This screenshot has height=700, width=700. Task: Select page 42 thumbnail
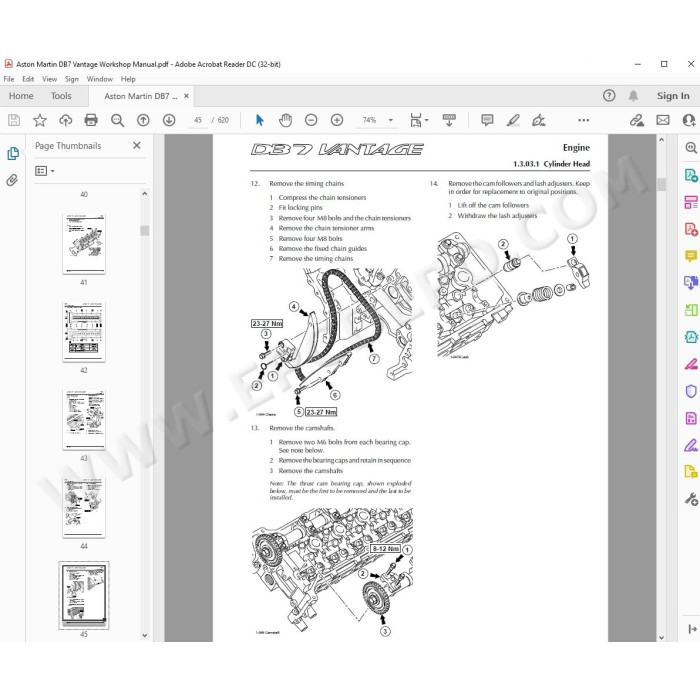click(x=84, y=331)
